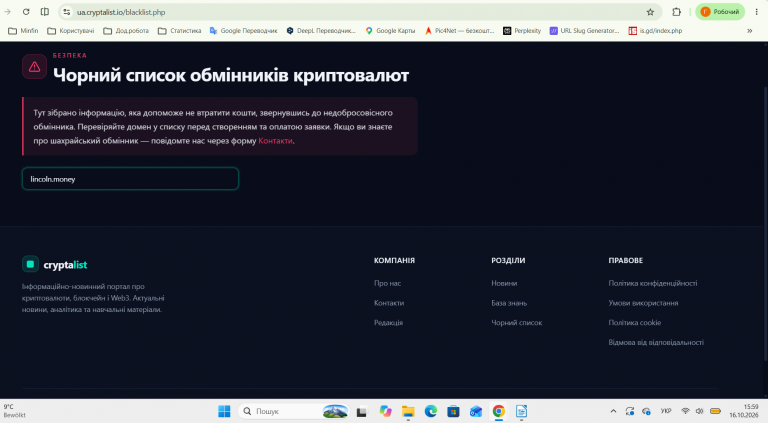Viewport: 768px width, 423px height.
Task: Open the Windows Start menu
Action: [x=224, y=411]
